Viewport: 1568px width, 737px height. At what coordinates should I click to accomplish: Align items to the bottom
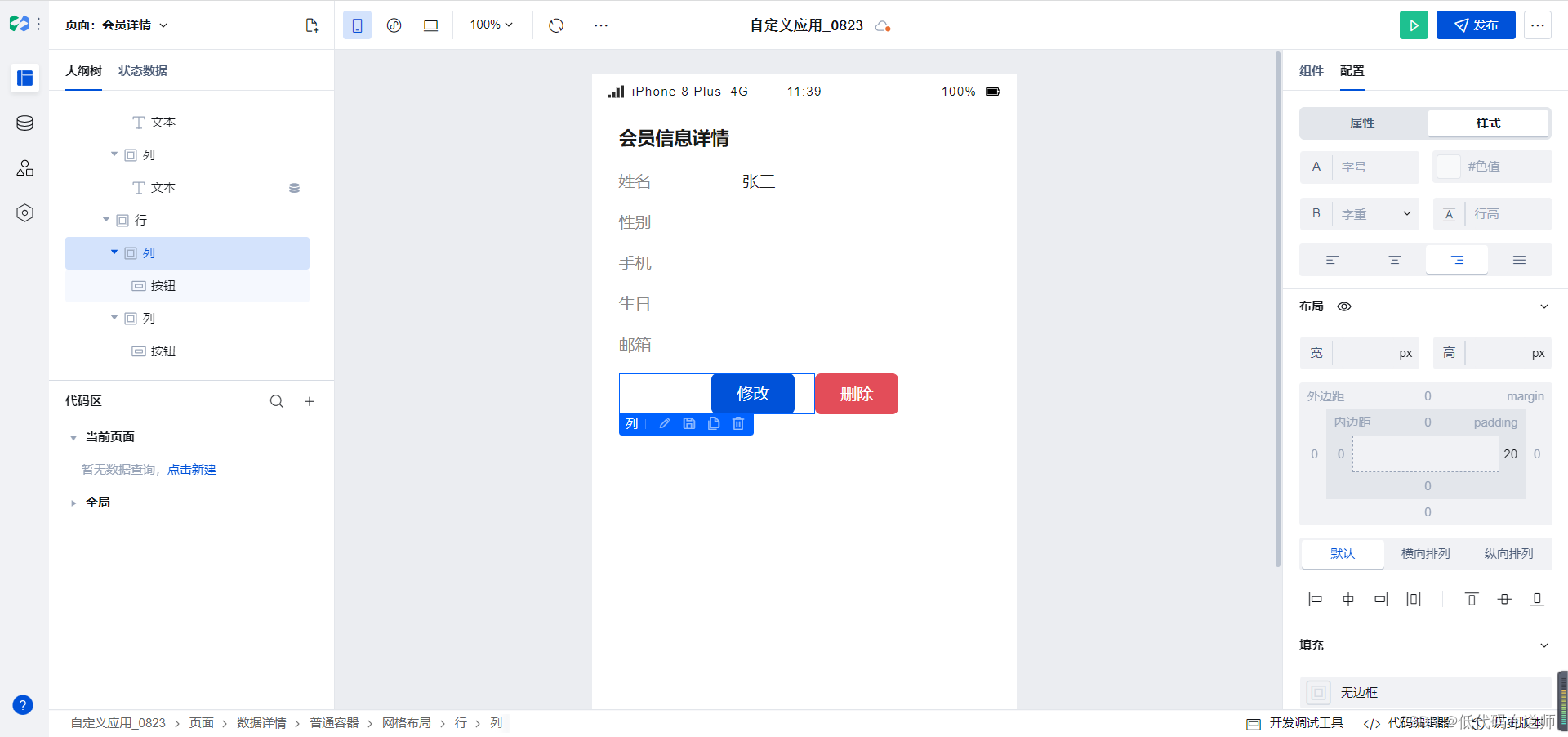click(1537, 599)
